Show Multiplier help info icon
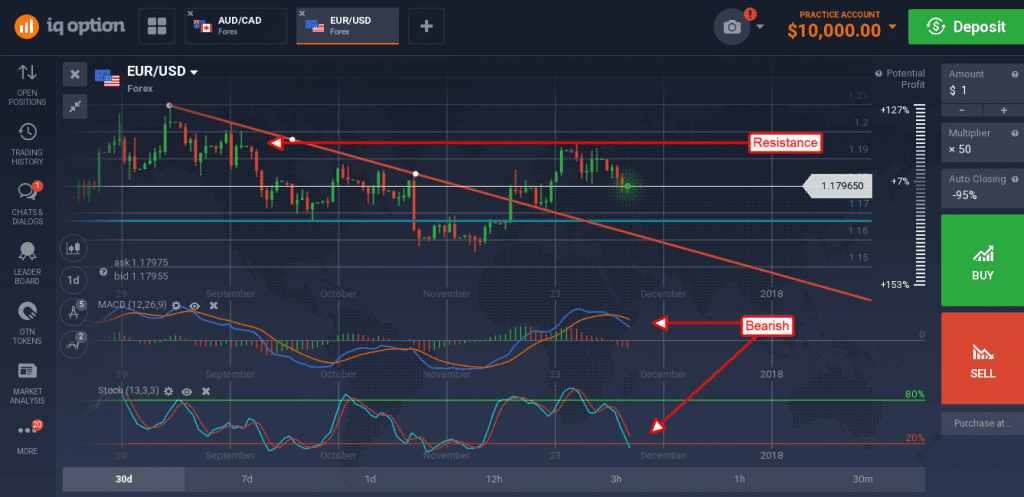 (x=1014, y=133)
